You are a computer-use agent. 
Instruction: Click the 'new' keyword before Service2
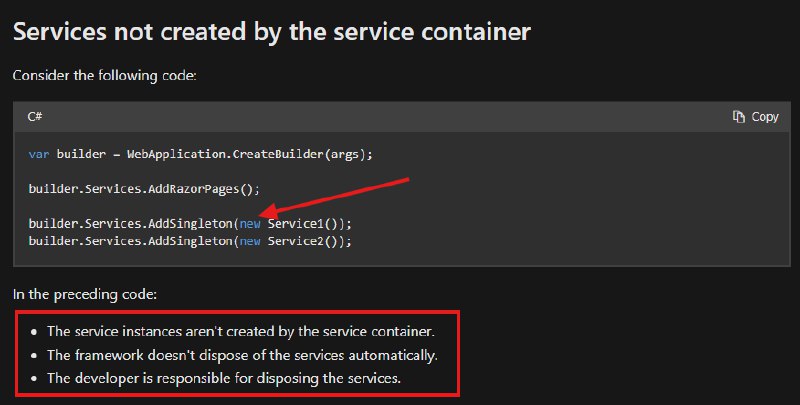tap(250, 241)
